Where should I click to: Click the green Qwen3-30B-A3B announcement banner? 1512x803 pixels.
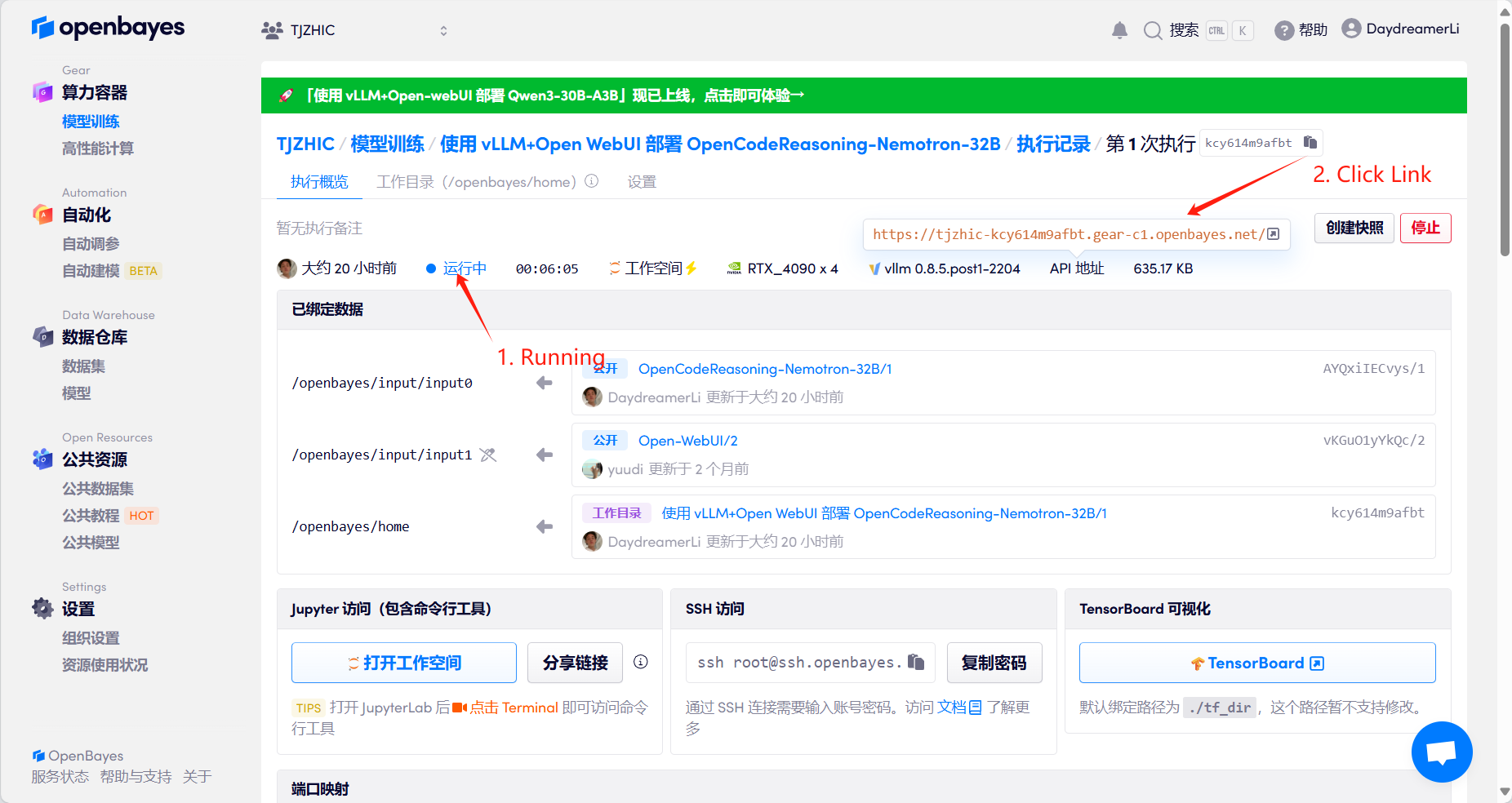[863, 95]
